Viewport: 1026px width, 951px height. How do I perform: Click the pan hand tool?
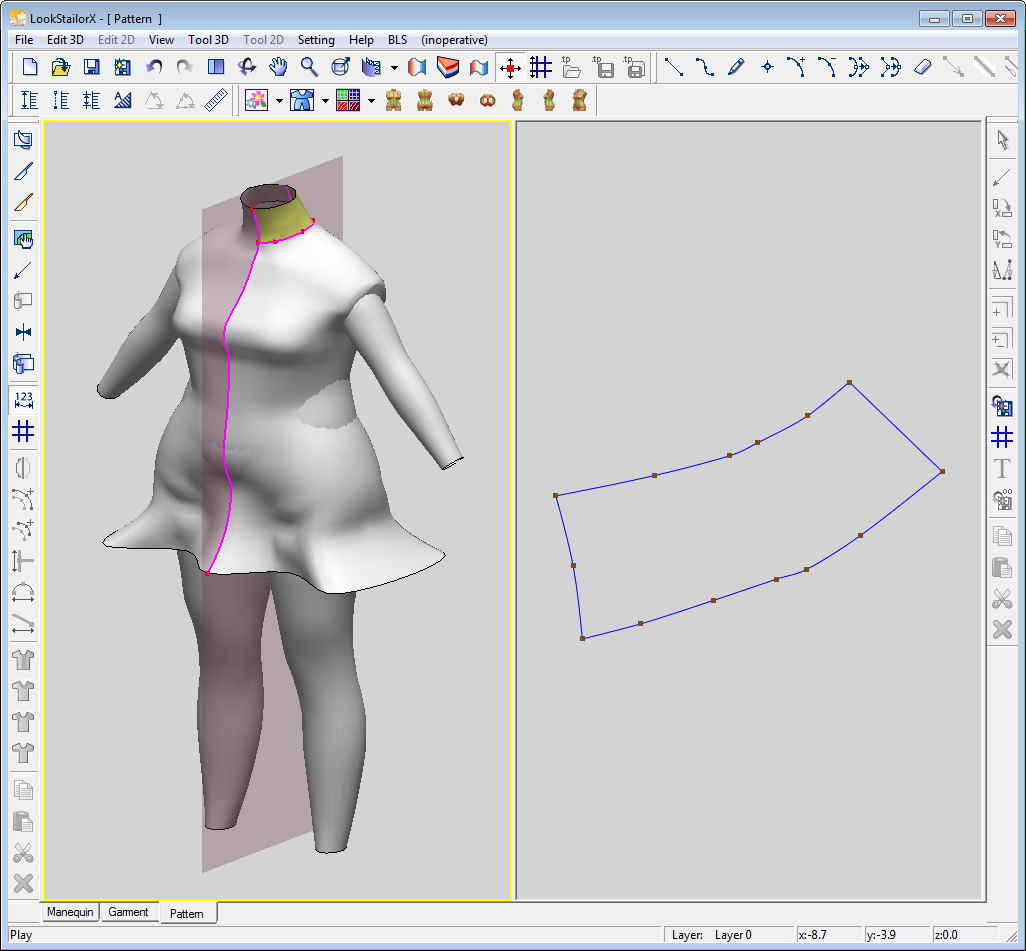pyautogui.click(x=278, y=67)
